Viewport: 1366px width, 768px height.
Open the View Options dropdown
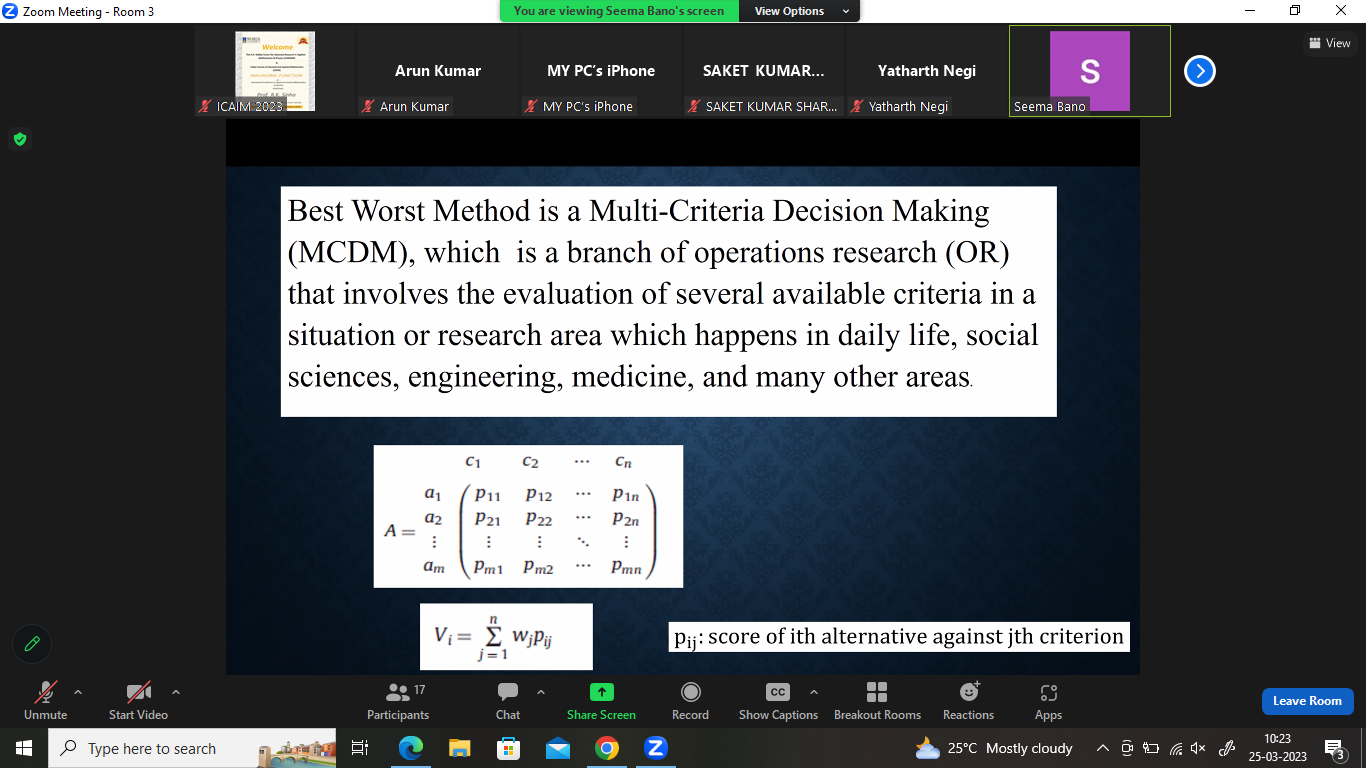click(x=800, y=11)
